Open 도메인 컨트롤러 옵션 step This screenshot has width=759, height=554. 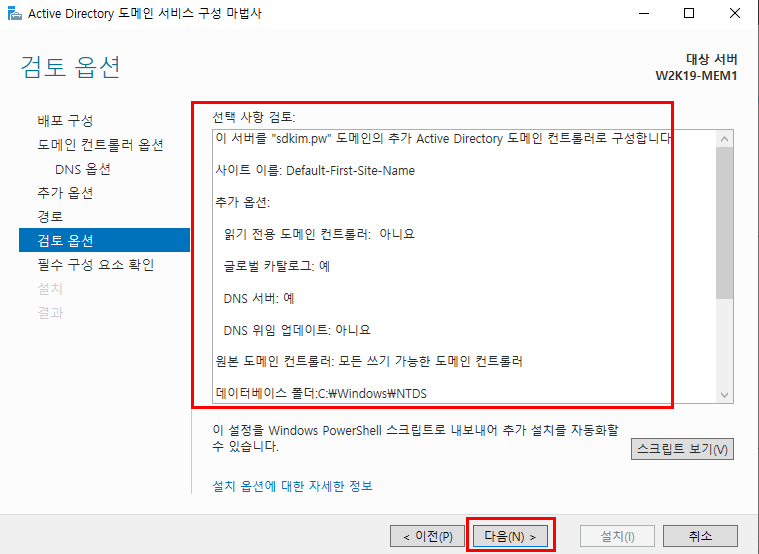(101, 145)
